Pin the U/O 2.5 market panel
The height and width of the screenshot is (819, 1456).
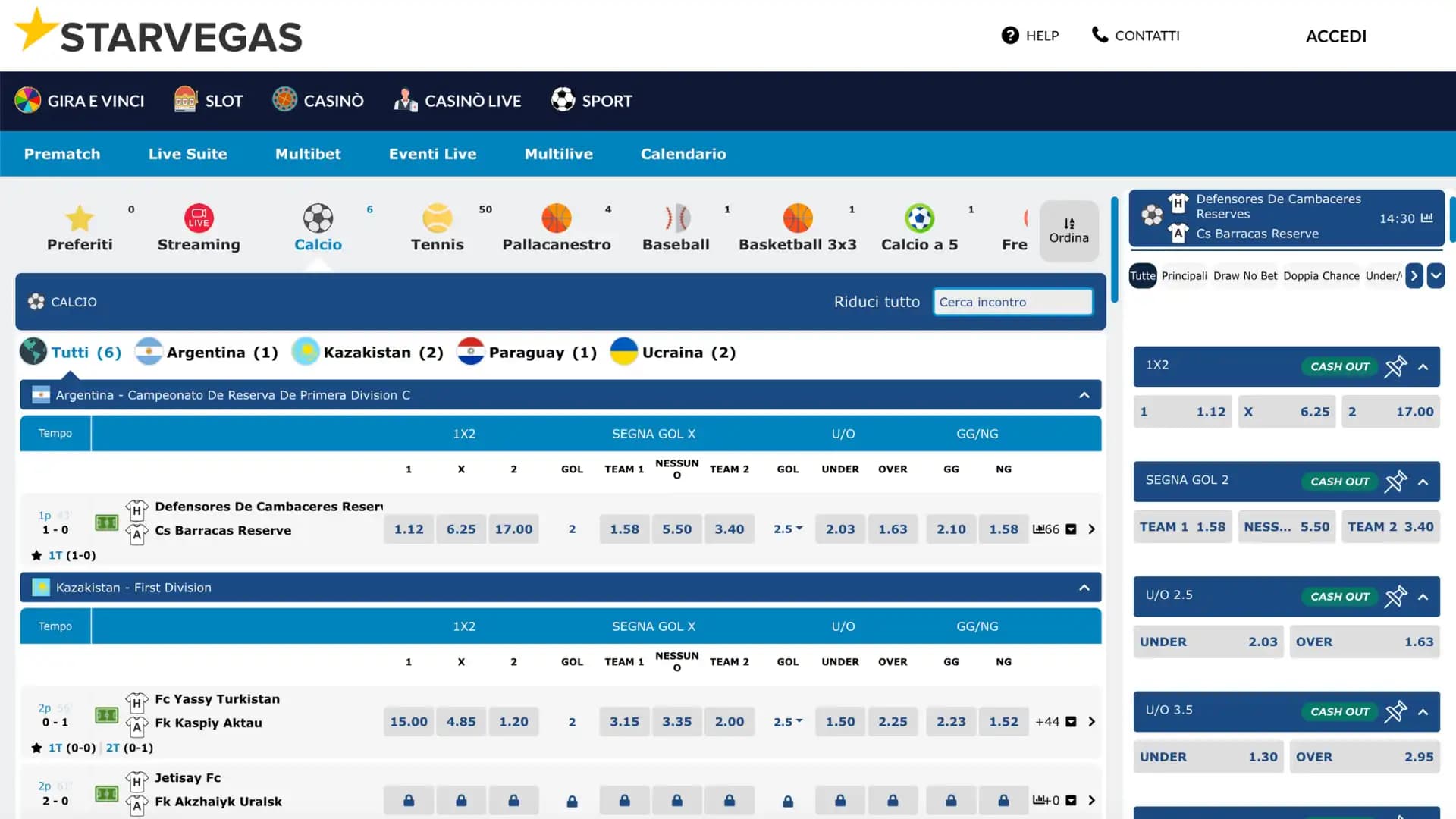point(1396,597)
